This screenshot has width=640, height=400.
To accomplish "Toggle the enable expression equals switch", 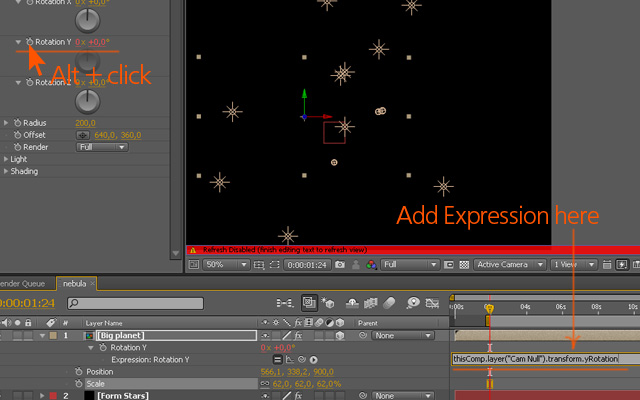I will pos(278,360).
